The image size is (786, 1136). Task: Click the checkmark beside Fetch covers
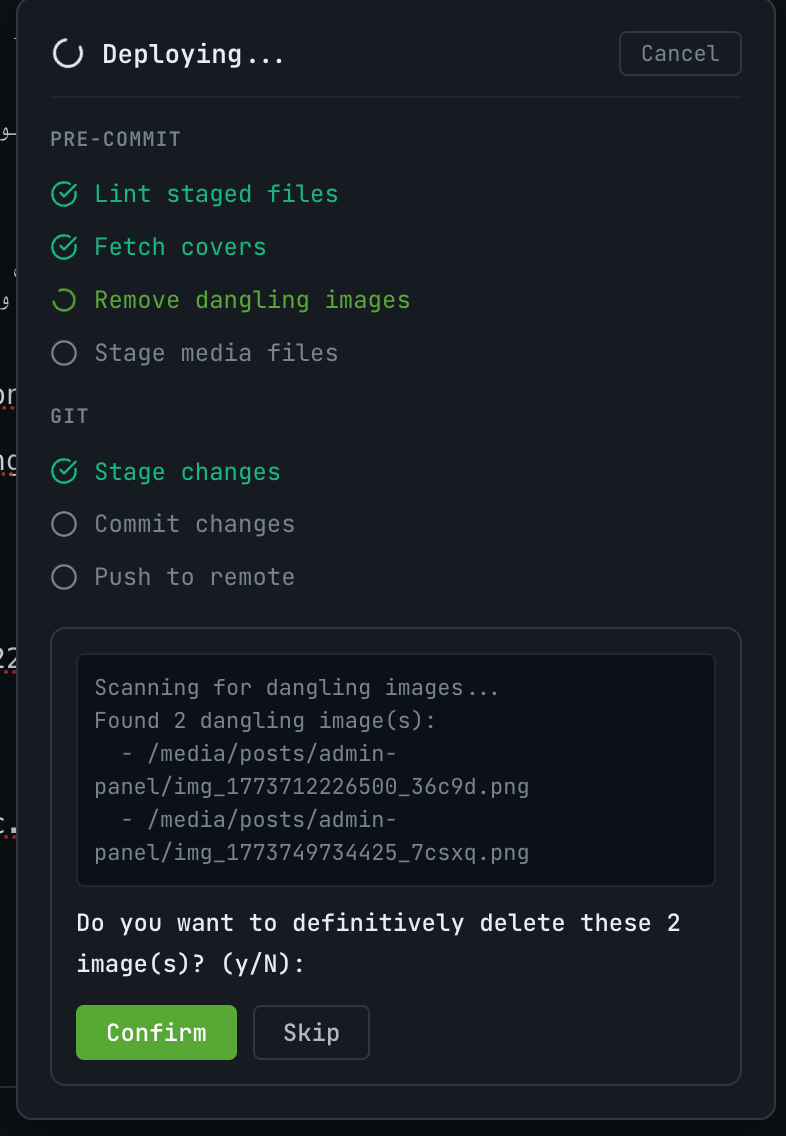63,247
